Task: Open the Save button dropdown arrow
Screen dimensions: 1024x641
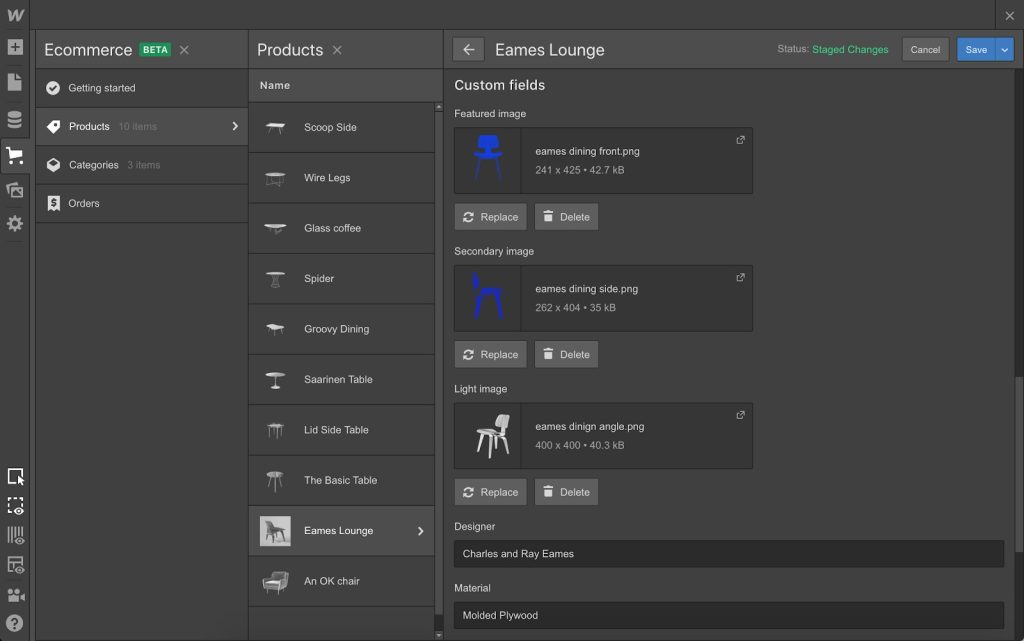Action: point(1005,50)
